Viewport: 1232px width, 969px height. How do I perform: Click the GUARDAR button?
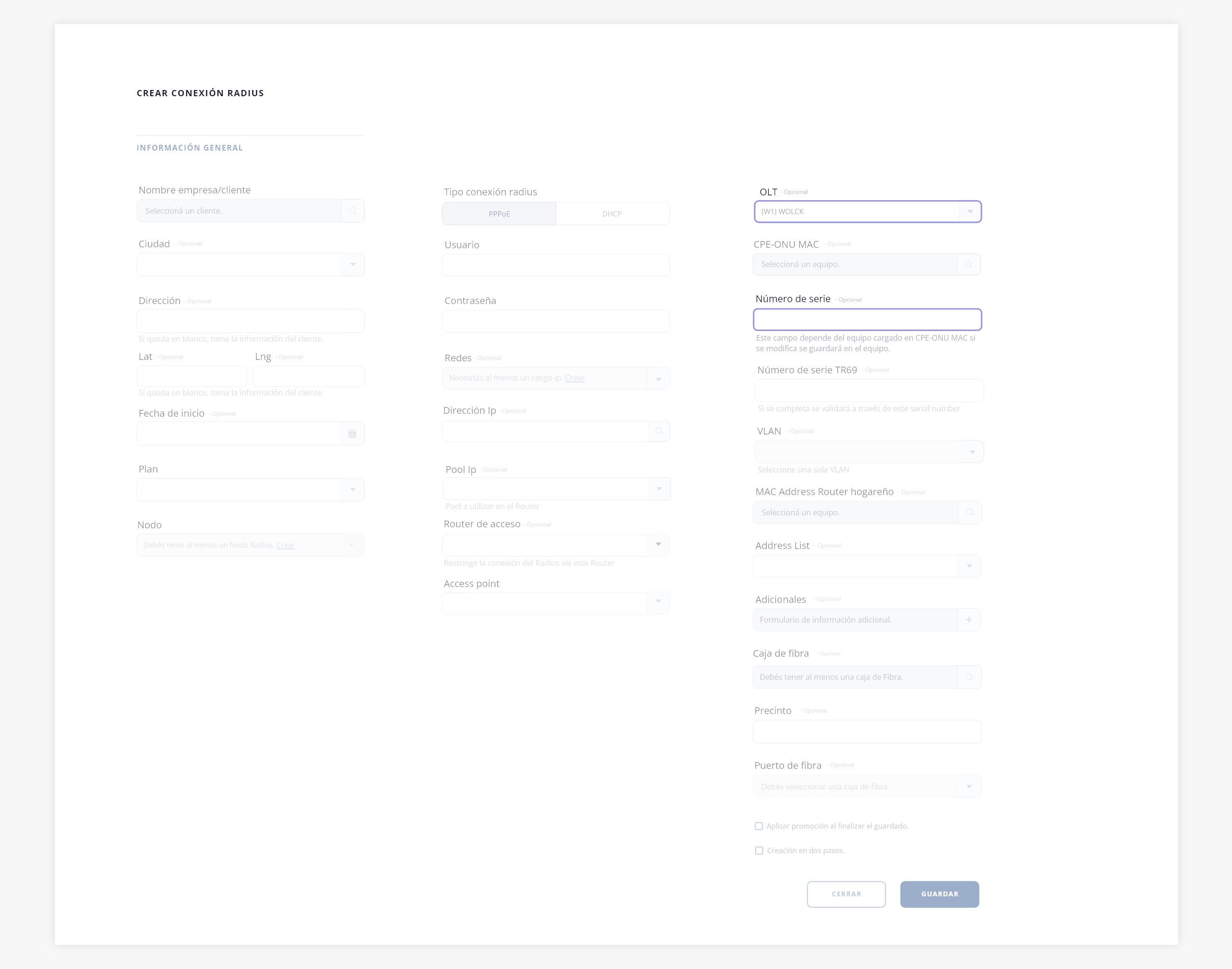(939, 894)
